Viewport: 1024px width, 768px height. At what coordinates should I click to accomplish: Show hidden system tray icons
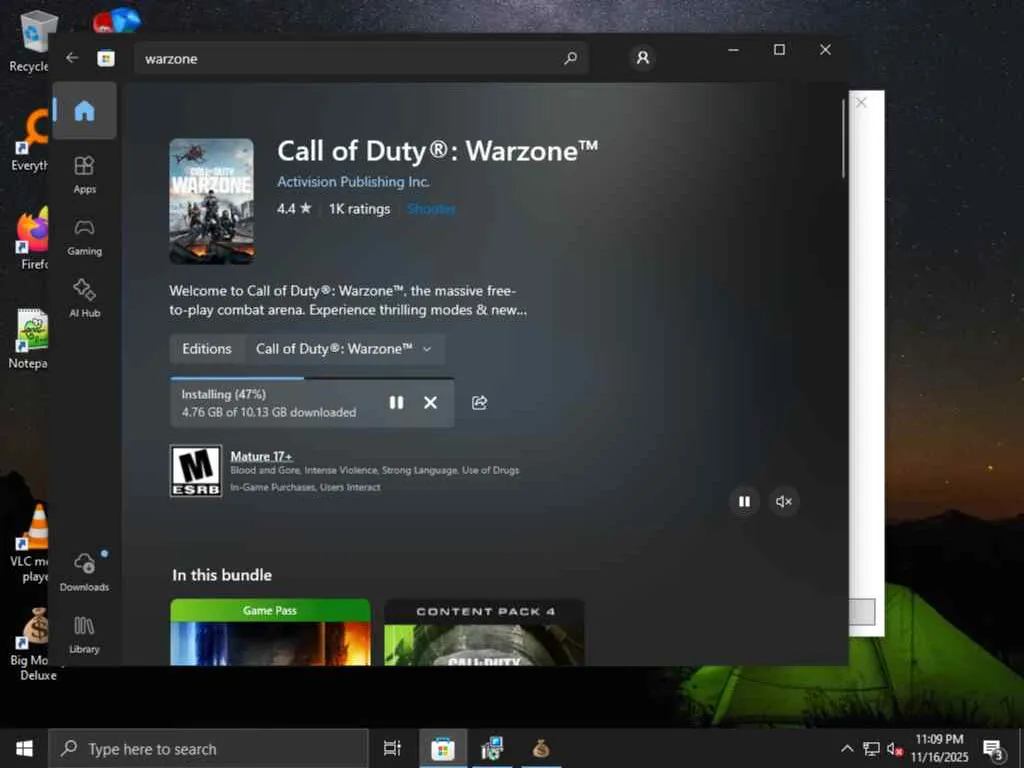847,748
